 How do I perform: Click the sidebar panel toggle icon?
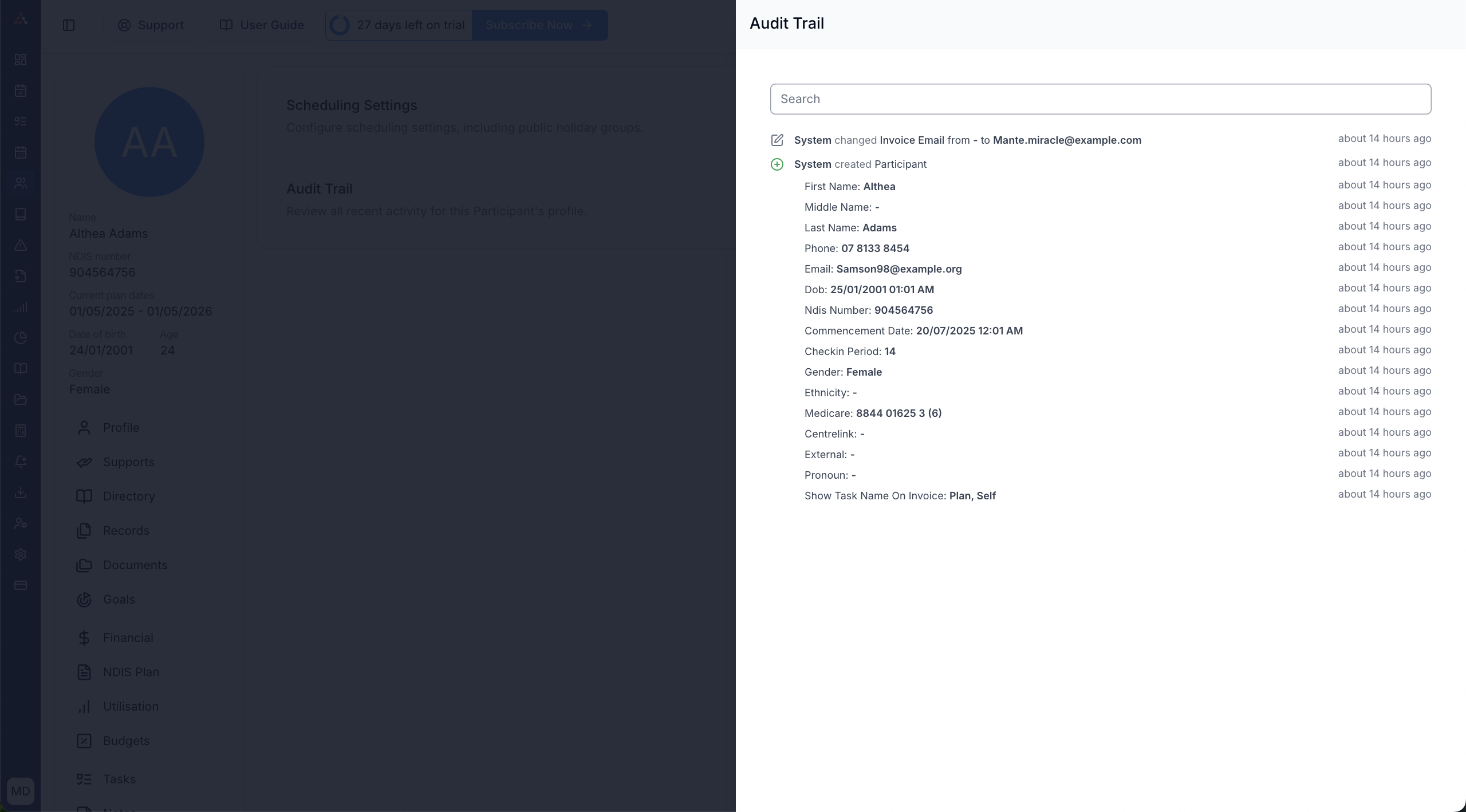(x=69, y=25)
